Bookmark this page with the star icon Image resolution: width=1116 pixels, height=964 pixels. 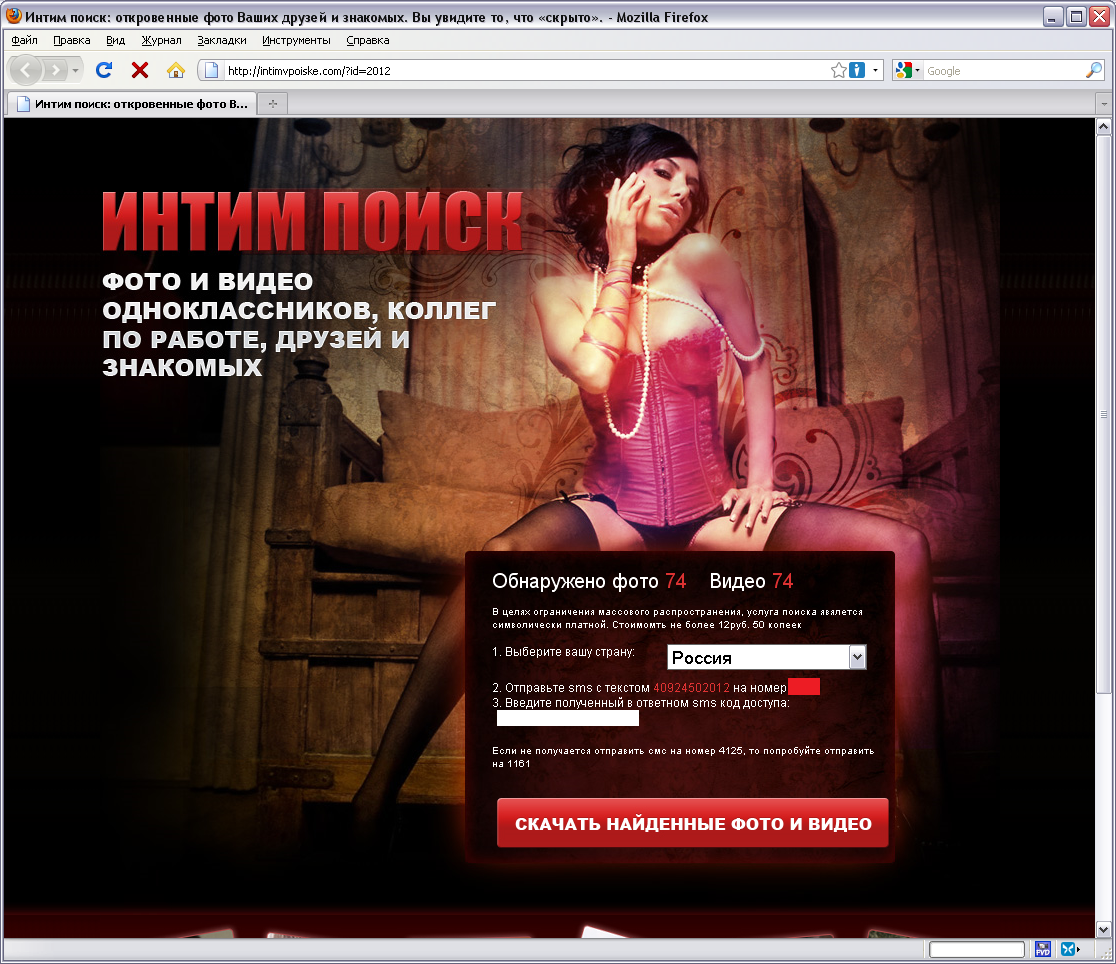[838, 70]
